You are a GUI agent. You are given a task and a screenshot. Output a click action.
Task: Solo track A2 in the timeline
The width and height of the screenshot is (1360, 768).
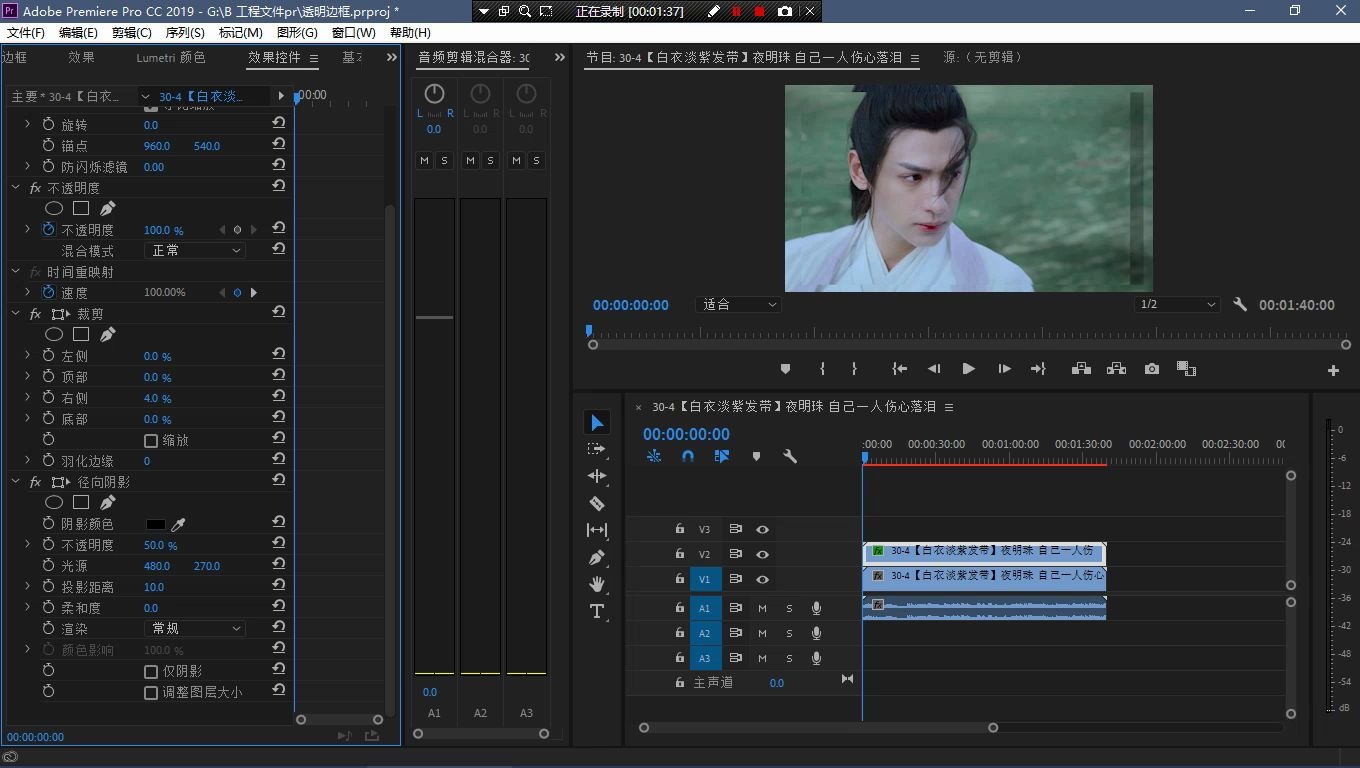[789, 633]
